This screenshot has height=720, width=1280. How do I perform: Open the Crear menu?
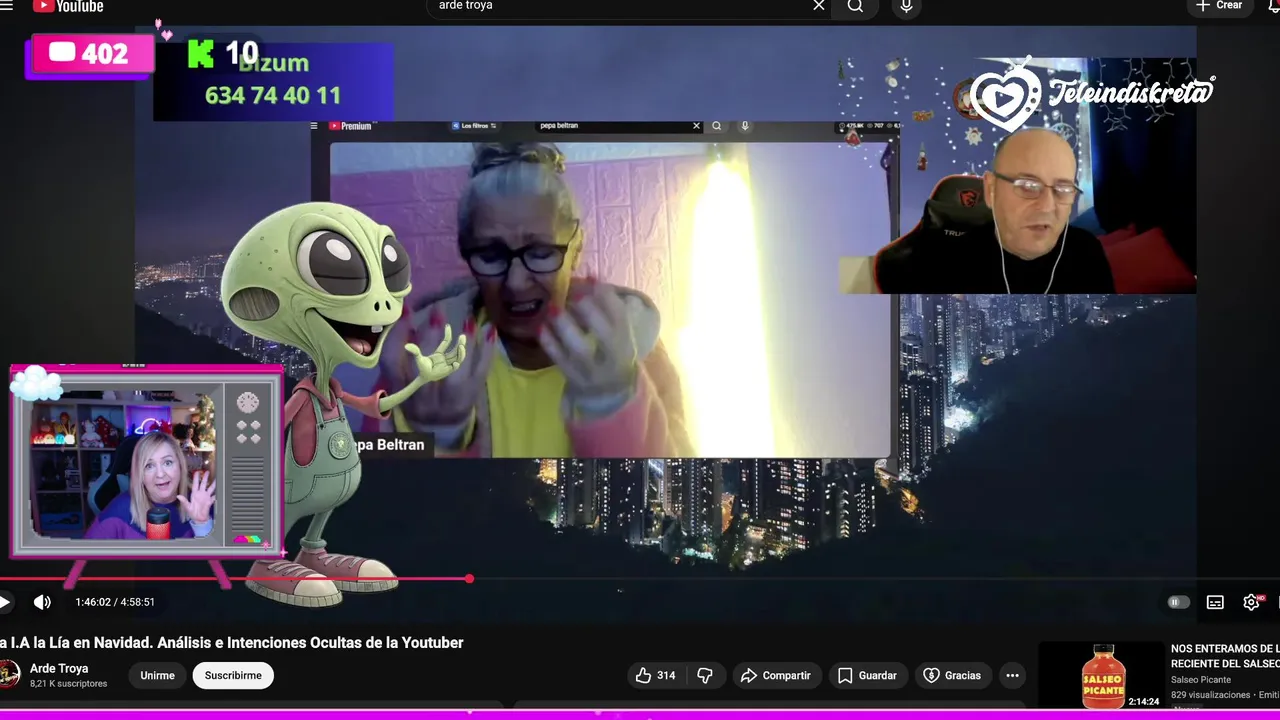click(1219, 6)
